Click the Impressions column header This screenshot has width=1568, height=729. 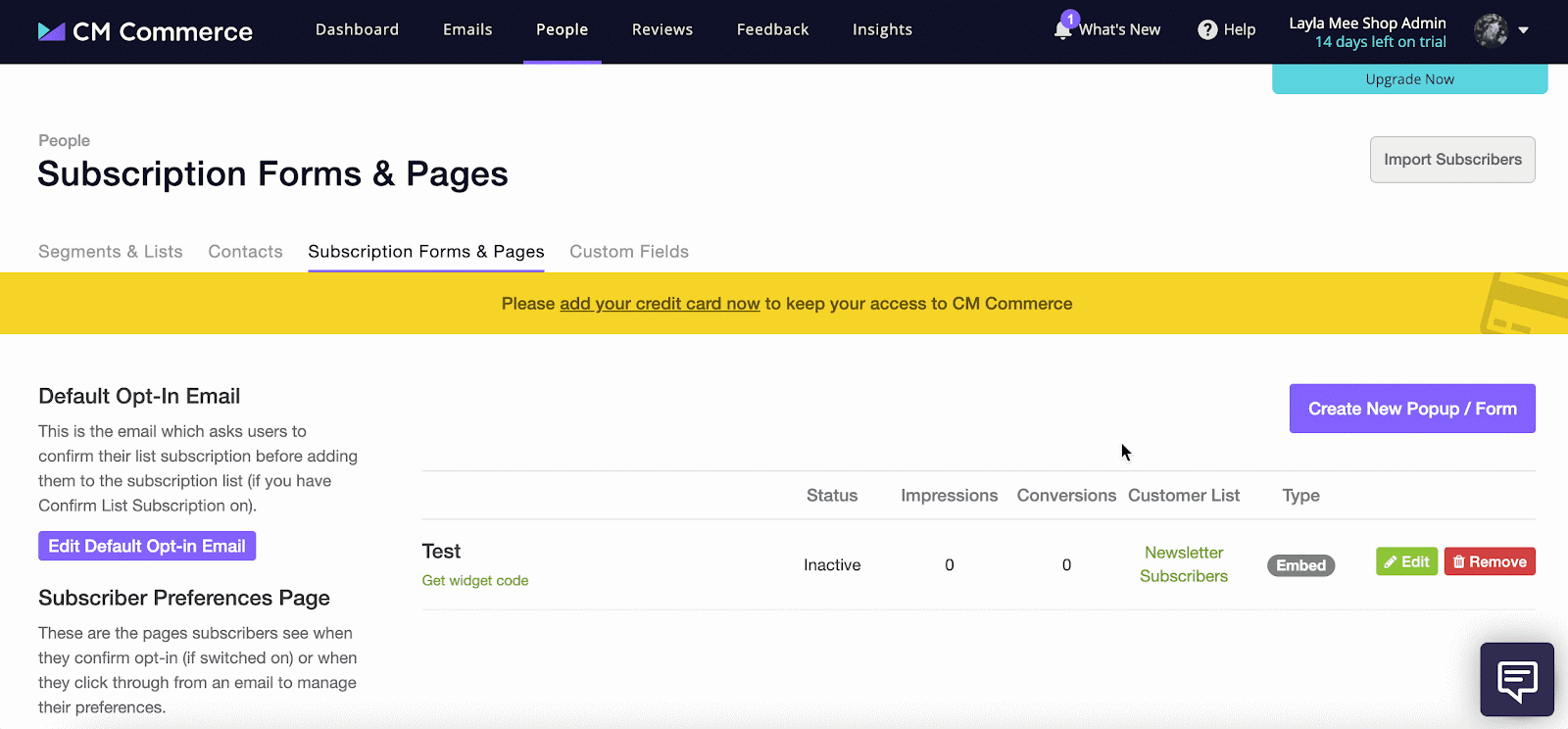950,496
